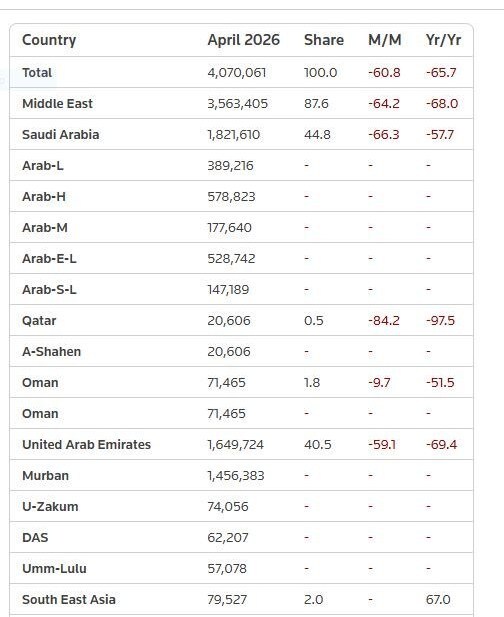504x617 pixels.
Task: Click the Country column header
Action: 49,40
